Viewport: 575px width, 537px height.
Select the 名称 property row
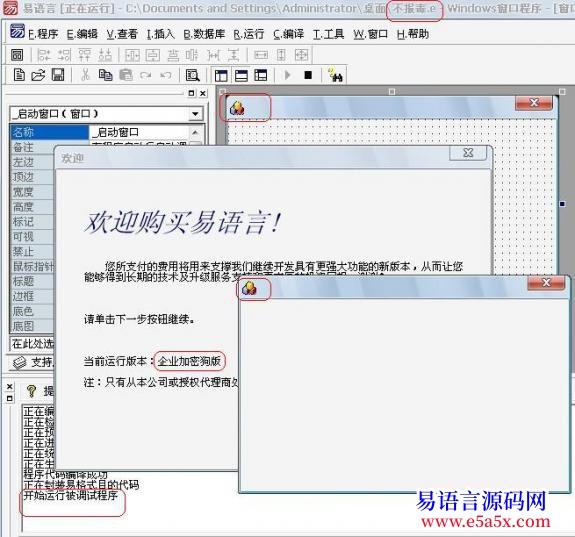click(x=50, y=132)
